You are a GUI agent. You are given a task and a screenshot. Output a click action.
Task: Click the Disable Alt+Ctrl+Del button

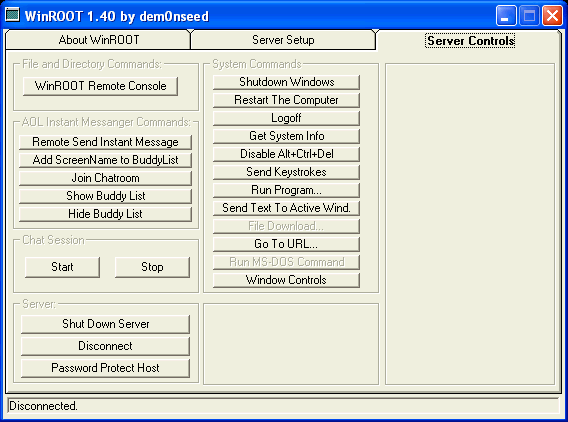tap(286, 154)
